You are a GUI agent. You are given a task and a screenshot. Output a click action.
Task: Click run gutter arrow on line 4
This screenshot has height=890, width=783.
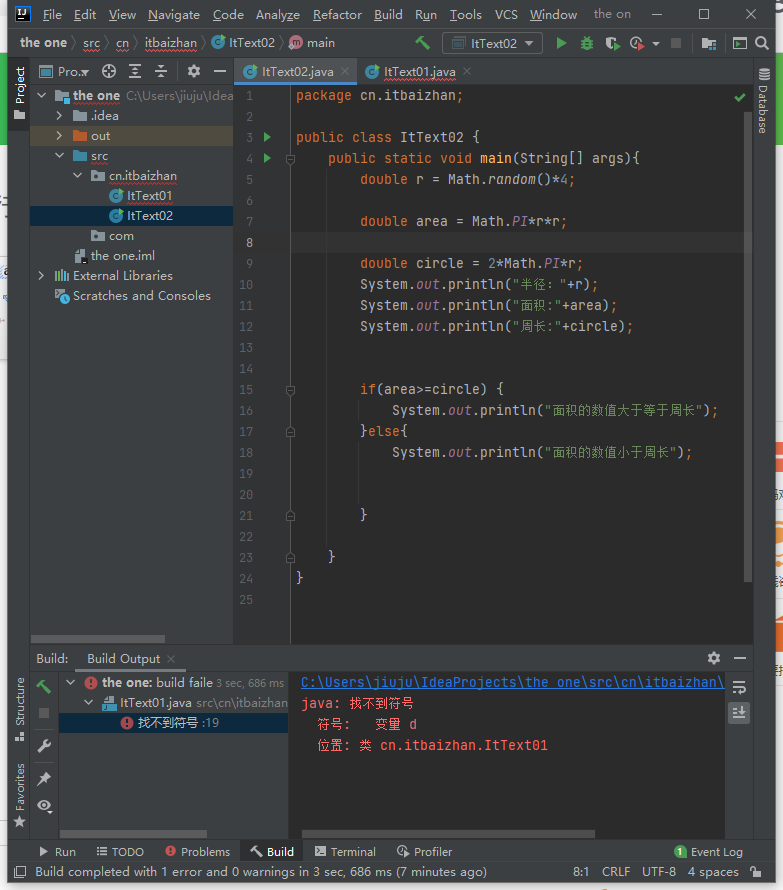point(267,158)
